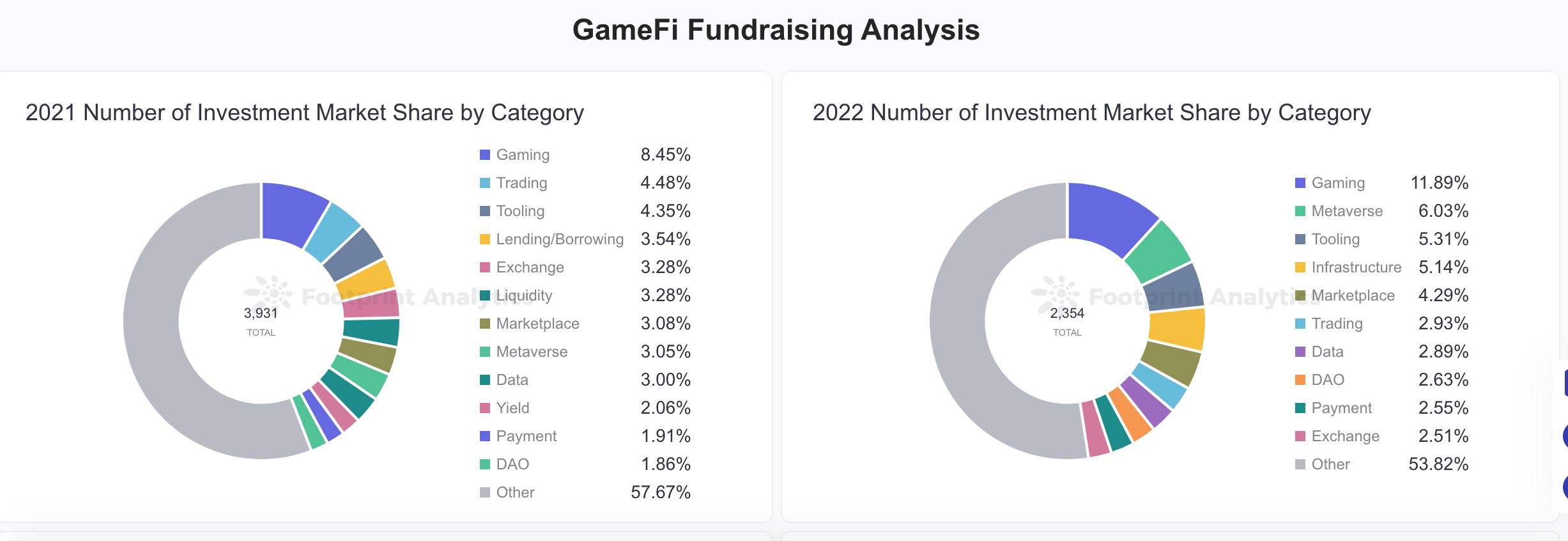Screen dimensions: 1568x541
Task: Click the Marketplace legend label in 2022 chart
Action: [1353, 295]
